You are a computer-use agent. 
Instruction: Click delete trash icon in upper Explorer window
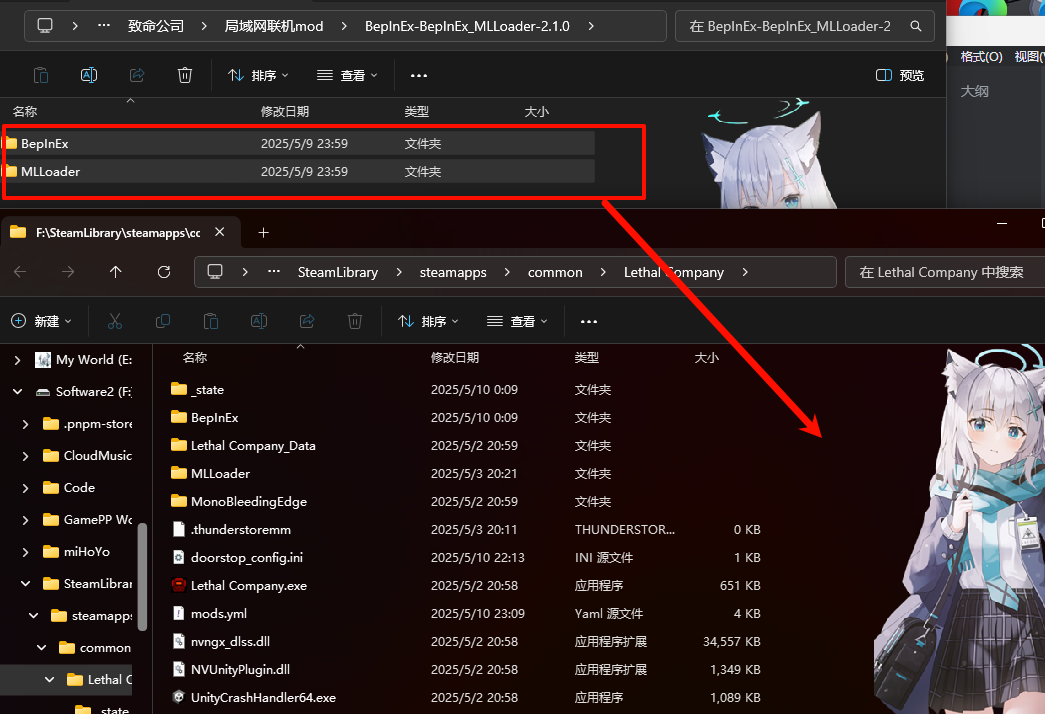[185, 75]
